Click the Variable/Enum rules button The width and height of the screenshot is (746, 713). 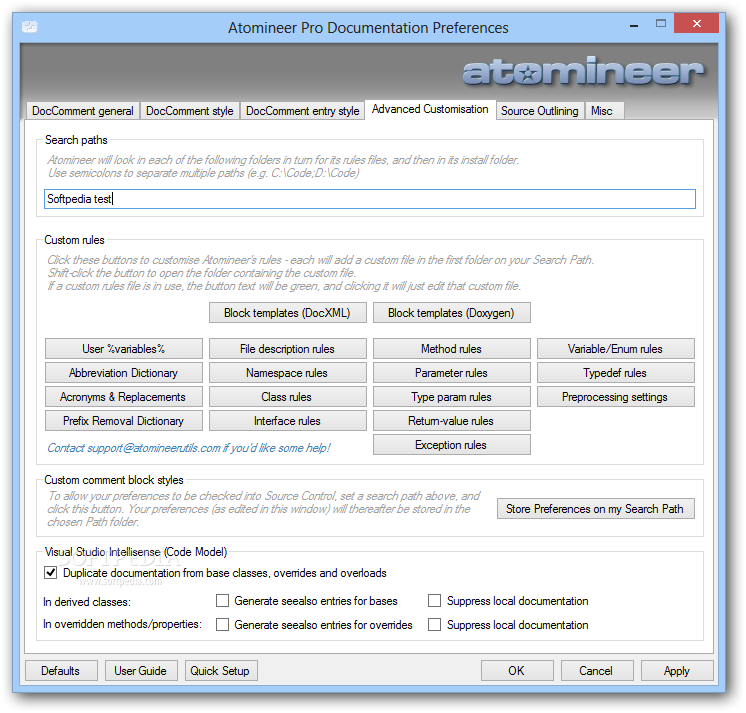616,349
